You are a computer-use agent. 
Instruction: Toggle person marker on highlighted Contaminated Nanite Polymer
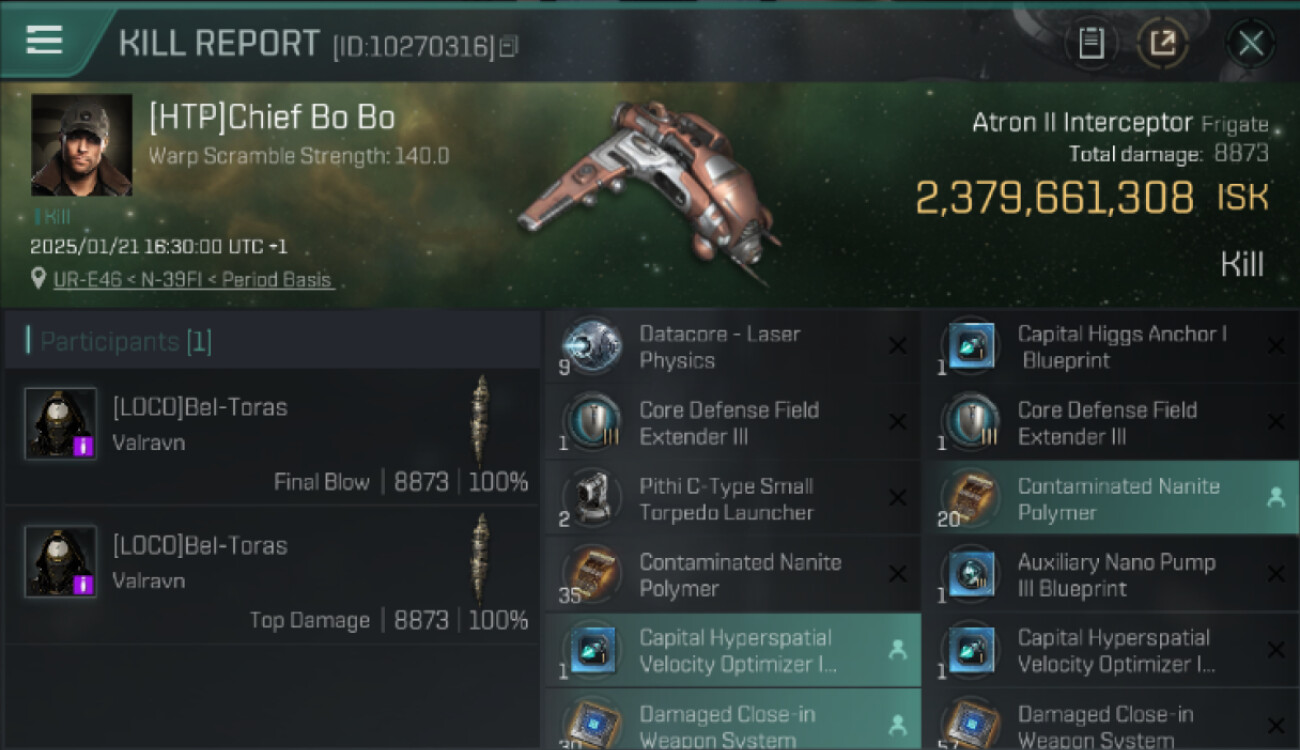[1276, 498]
